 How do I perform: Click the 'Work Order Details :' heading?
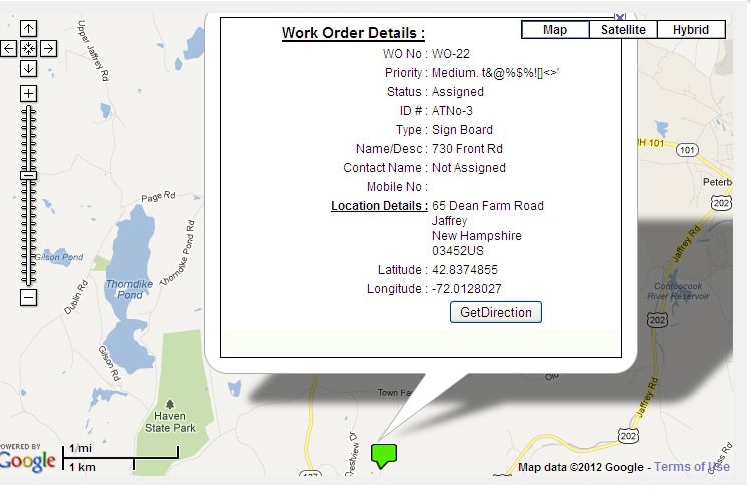point(353,33)
